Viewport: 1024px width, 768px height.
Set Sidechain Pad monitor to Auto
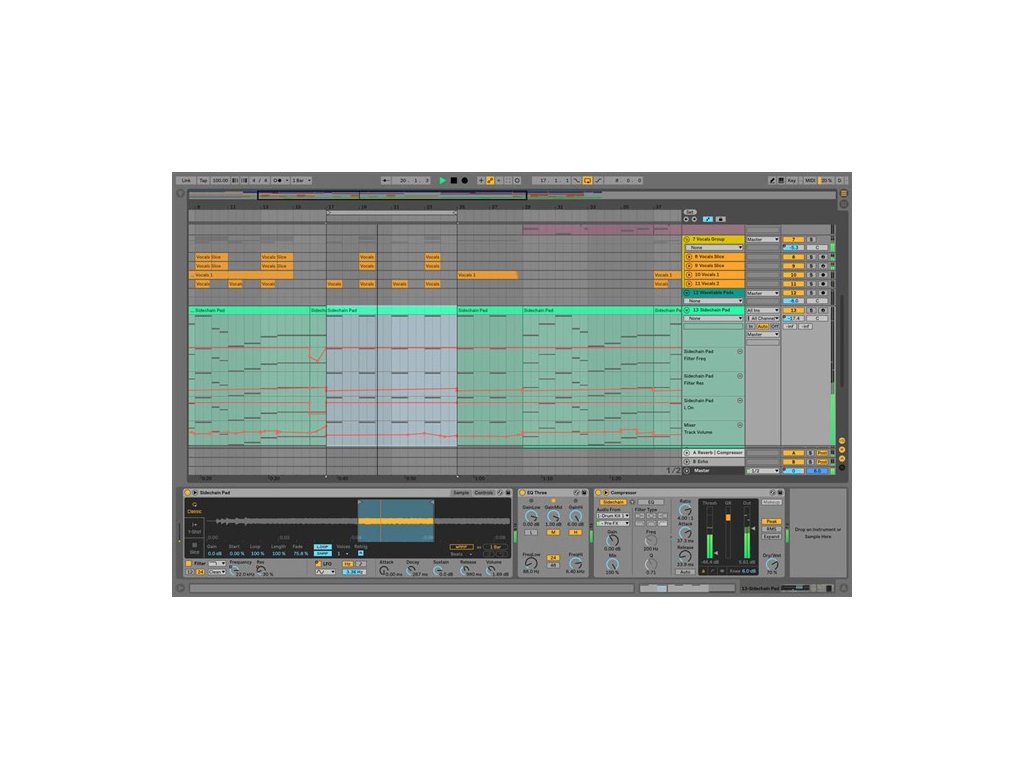[763, 326]
